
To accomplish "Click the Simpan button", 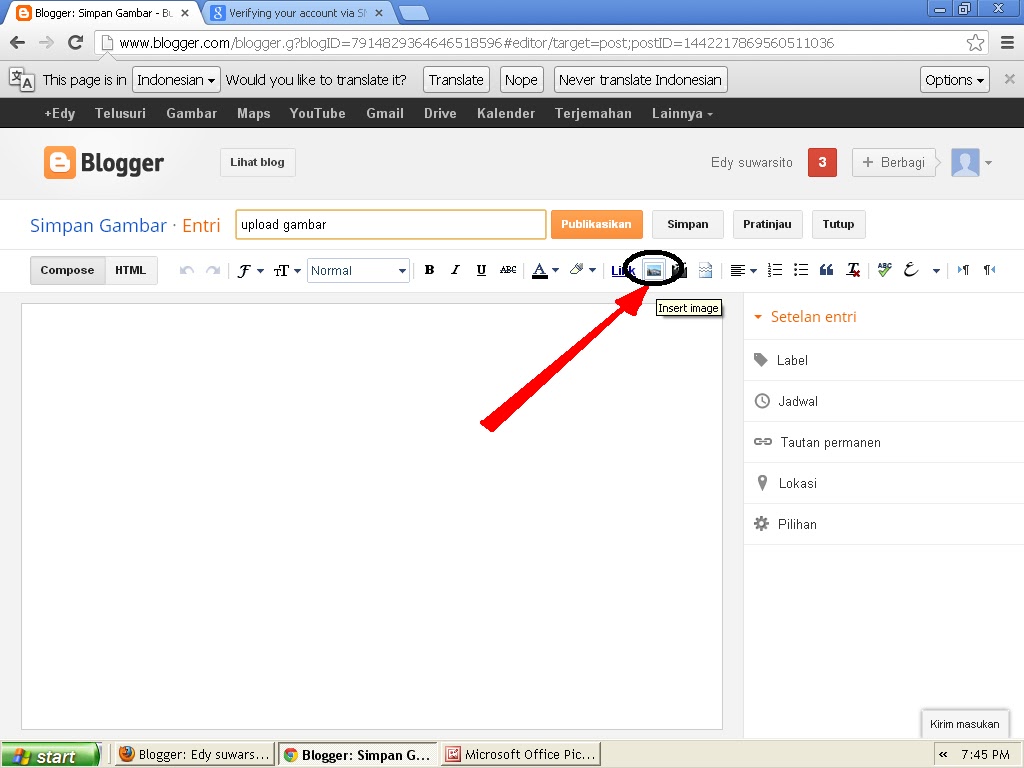I will tap(688, 224).
